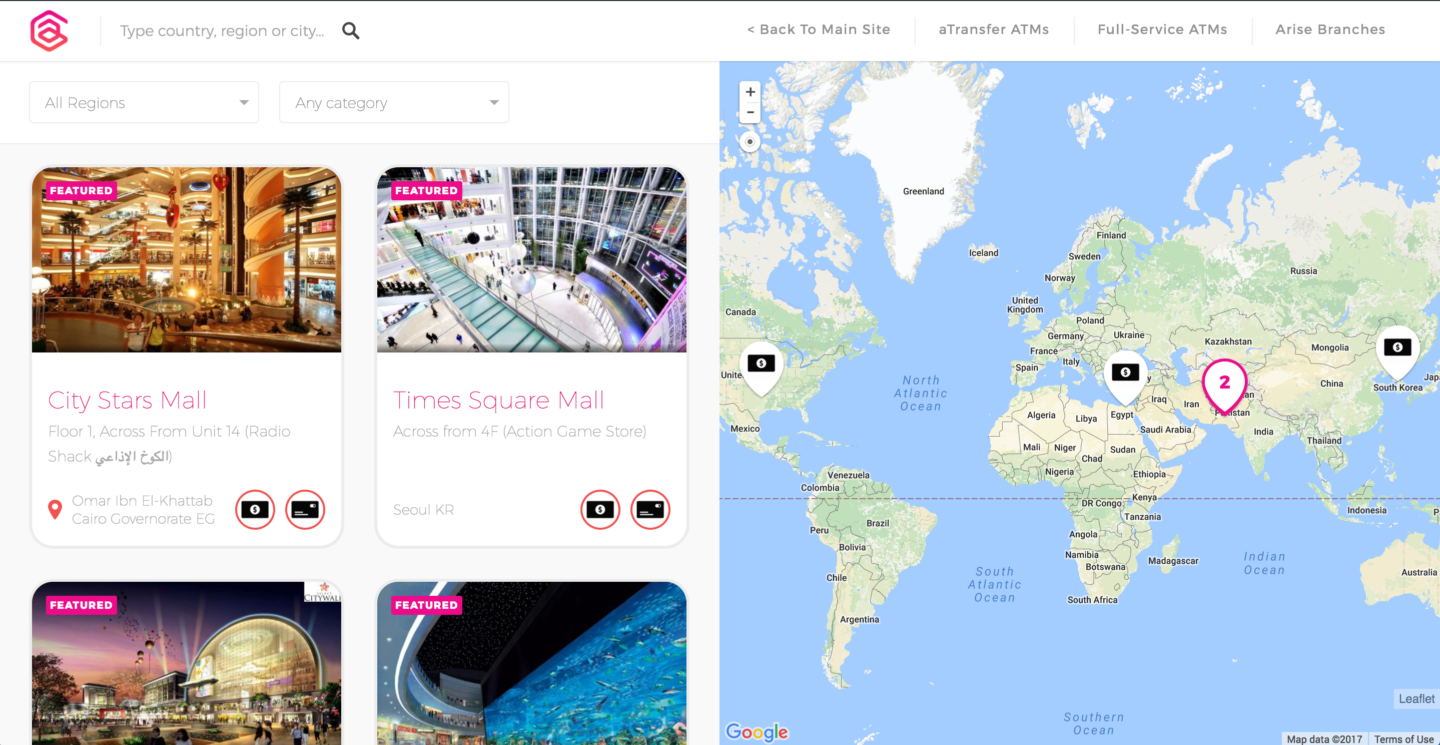Screen dimensions: 1440x745
Task: Click the cash icon on City Stars Mall card
Action: tap(255, 510)
